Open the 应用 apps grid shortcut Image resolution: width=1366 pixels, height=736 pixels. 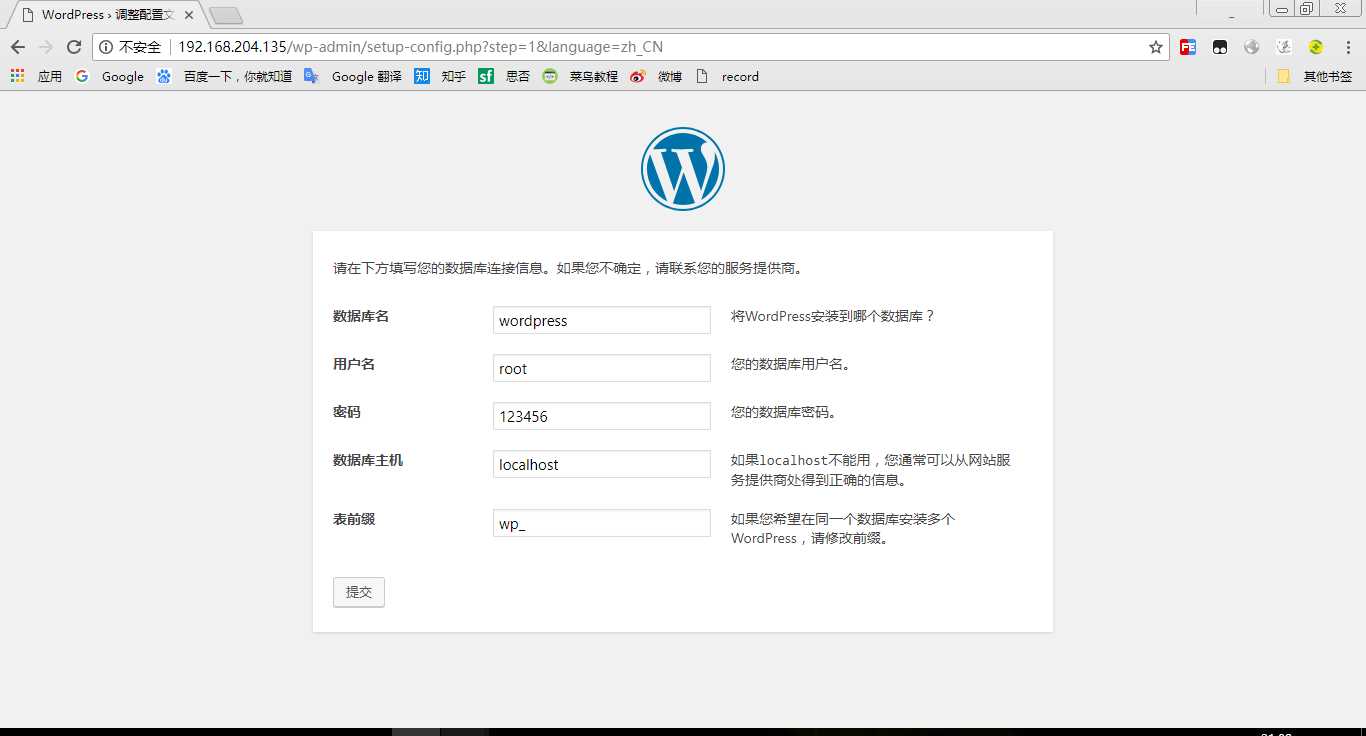point(36,76)
